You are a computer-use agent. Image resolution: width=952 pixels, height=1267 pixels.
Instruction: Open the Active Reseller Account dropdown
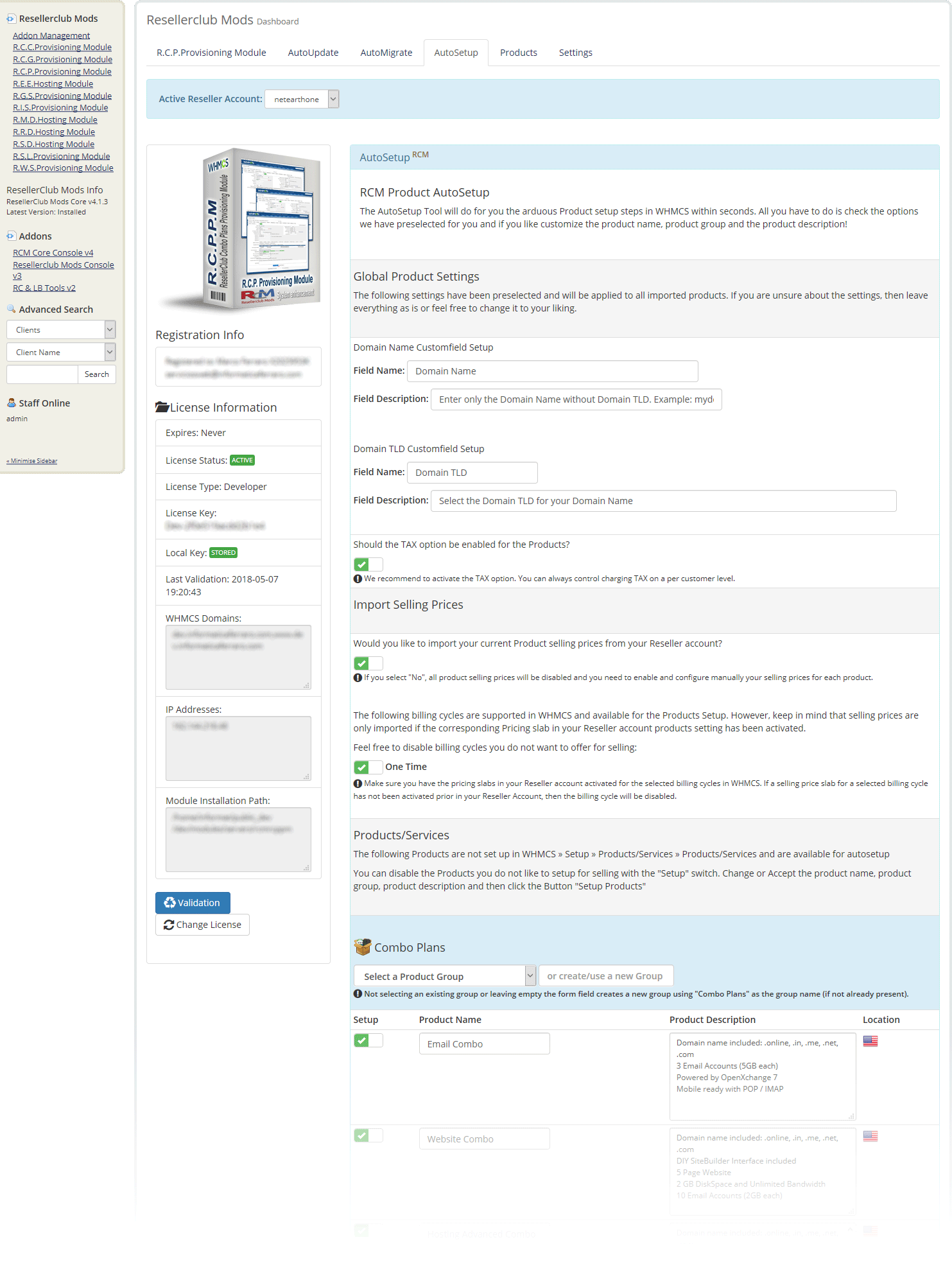pyautogui.click(x=302, y=99)
